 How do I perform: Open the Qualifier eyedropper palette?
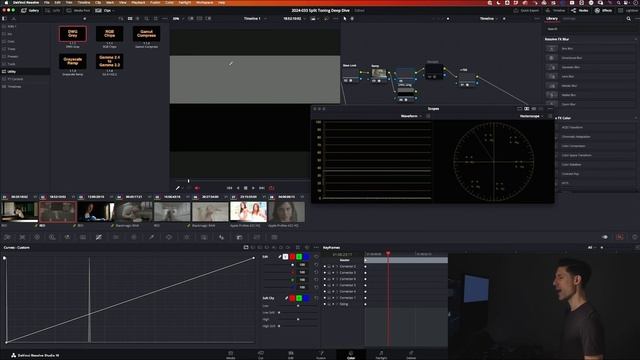pyautogui.click(x=151, y=237)
